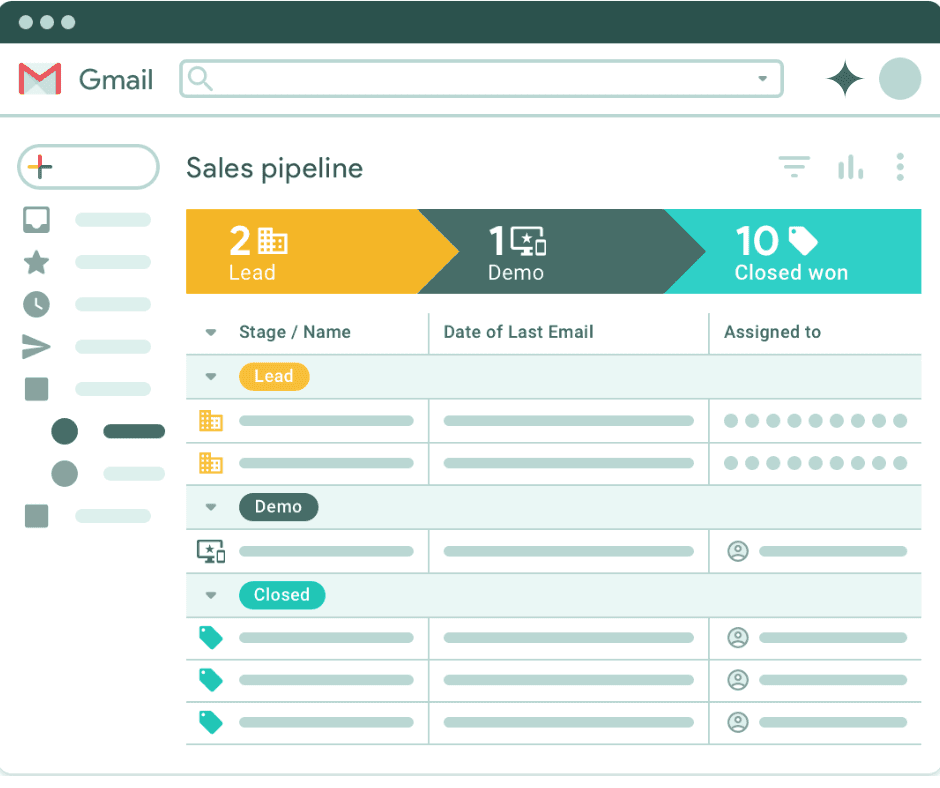The width and height of the screenshot is (940, 788).
Task: Click the building icon in Lead banner
Action: point(273,241)
